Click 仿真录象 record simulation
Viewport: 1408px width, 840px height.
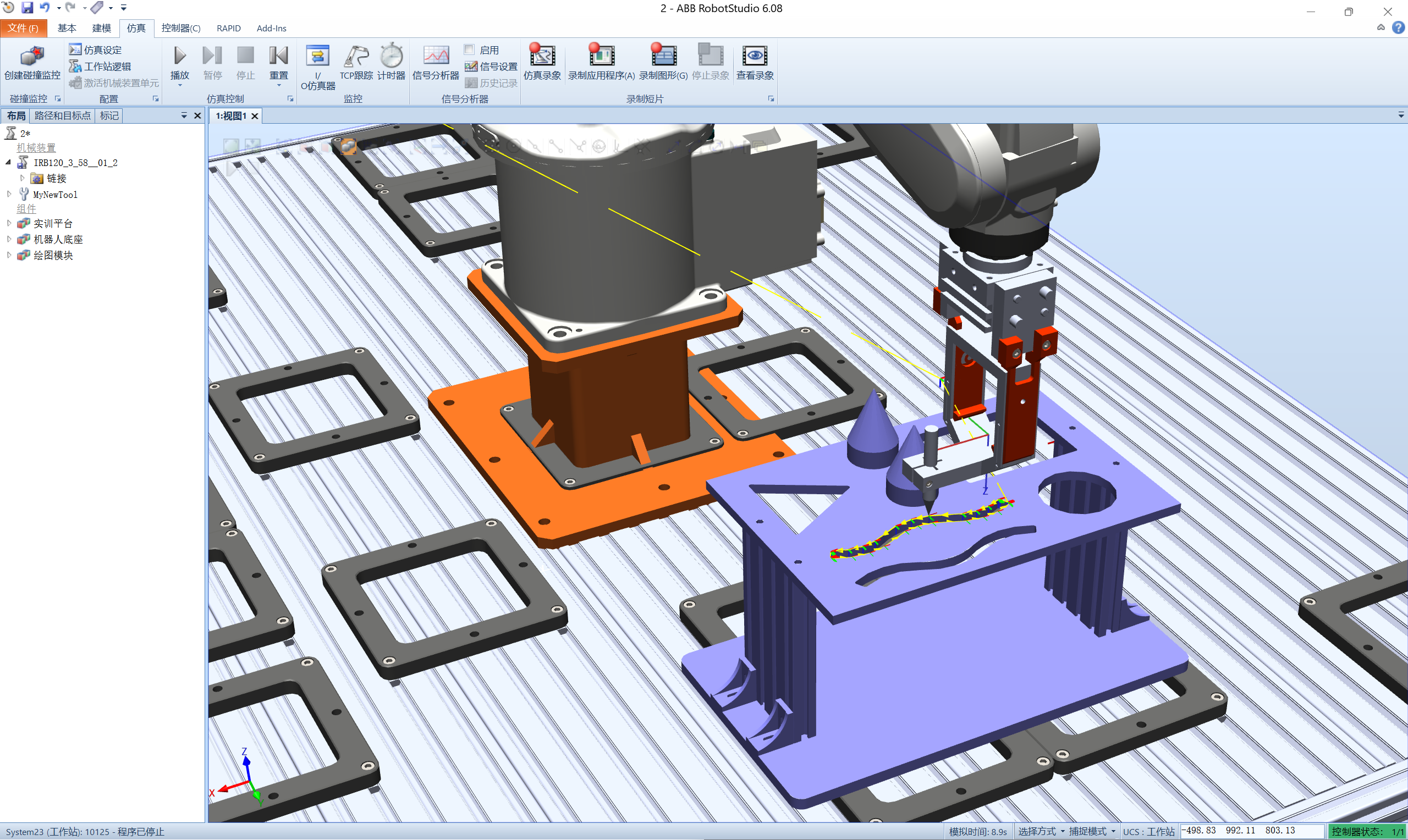pyautogui.click(x=542, y=62)
